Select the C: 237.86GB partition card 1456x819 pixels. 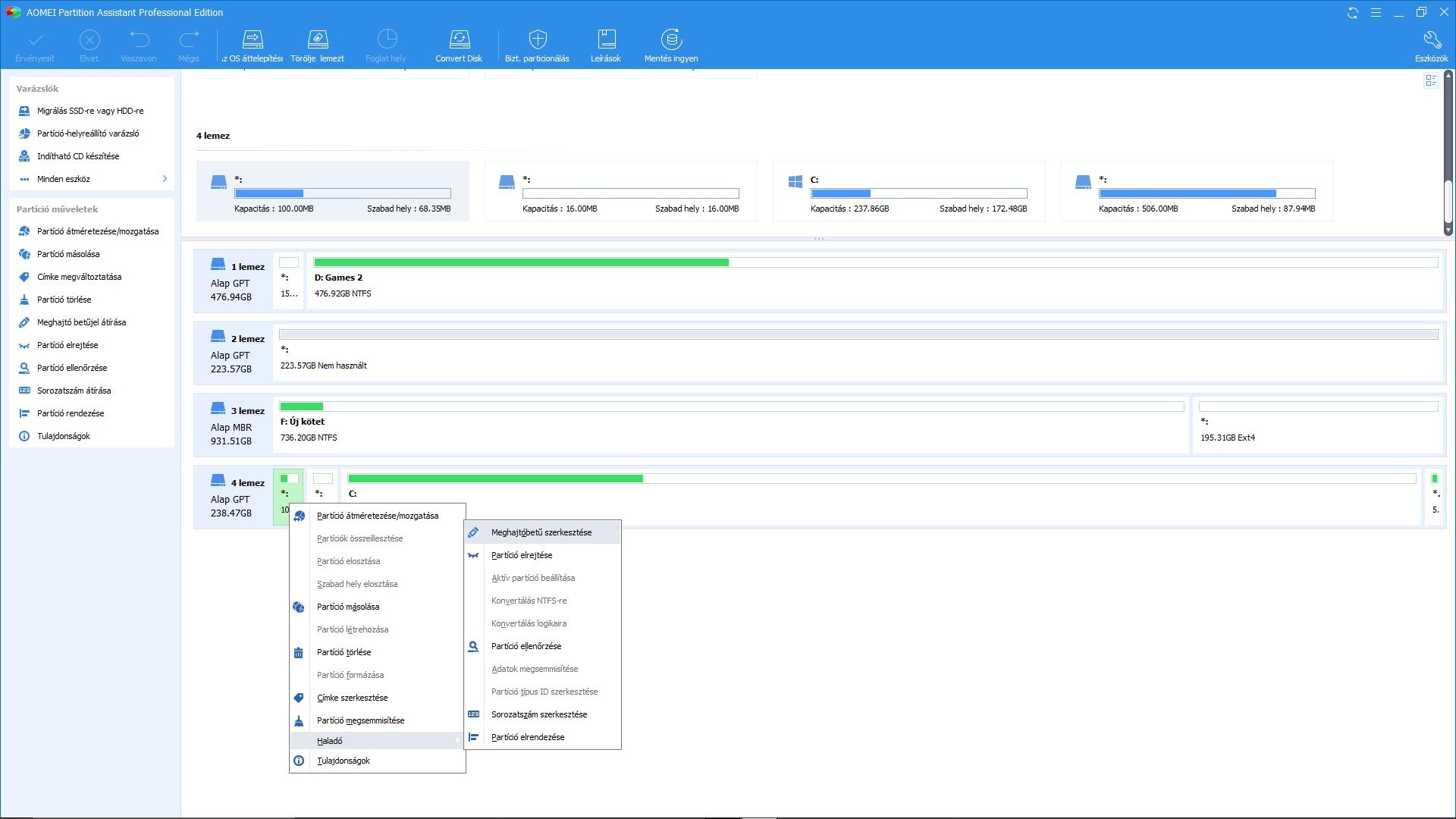pyautogui.click(x=908, y=191)
